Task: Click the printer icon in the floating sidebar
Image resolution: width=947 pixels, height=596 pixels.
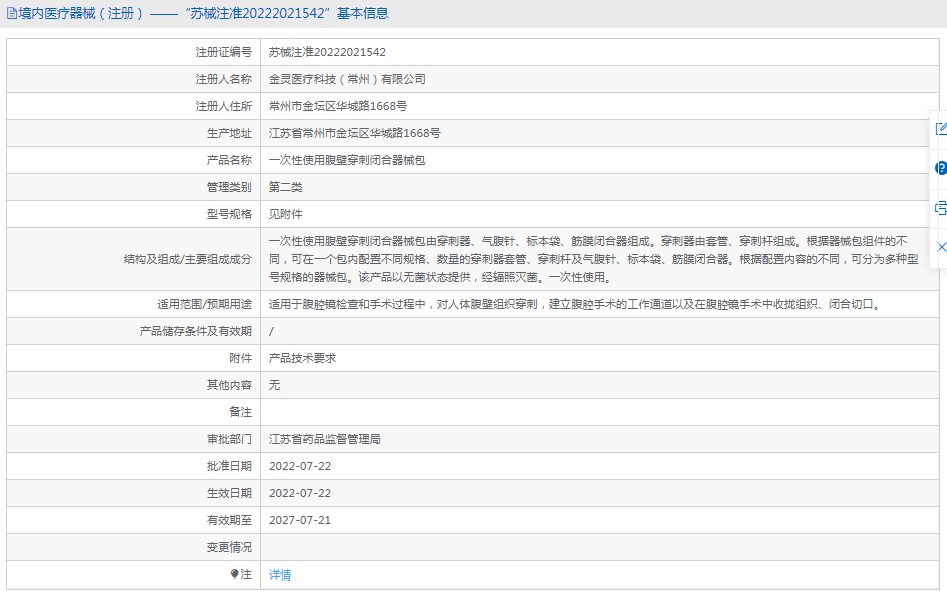Action: [941, 208]
